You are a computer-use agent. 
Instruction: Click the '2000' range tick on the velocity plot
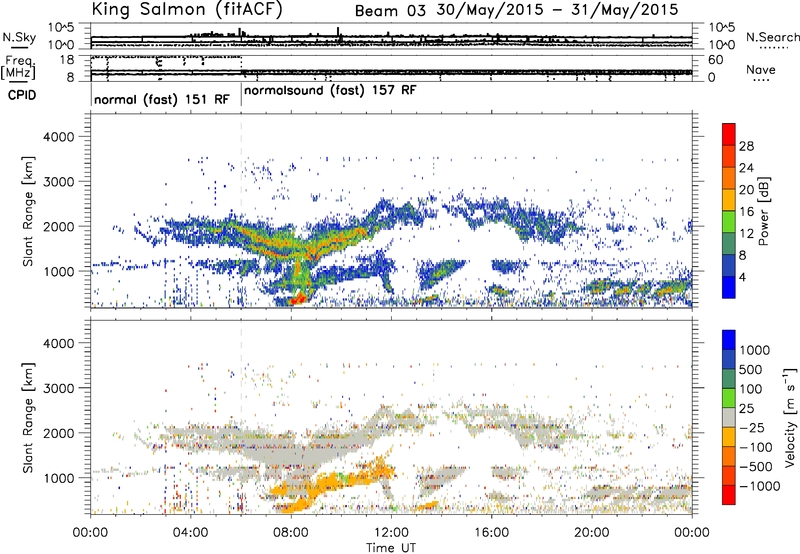(59, 433)
